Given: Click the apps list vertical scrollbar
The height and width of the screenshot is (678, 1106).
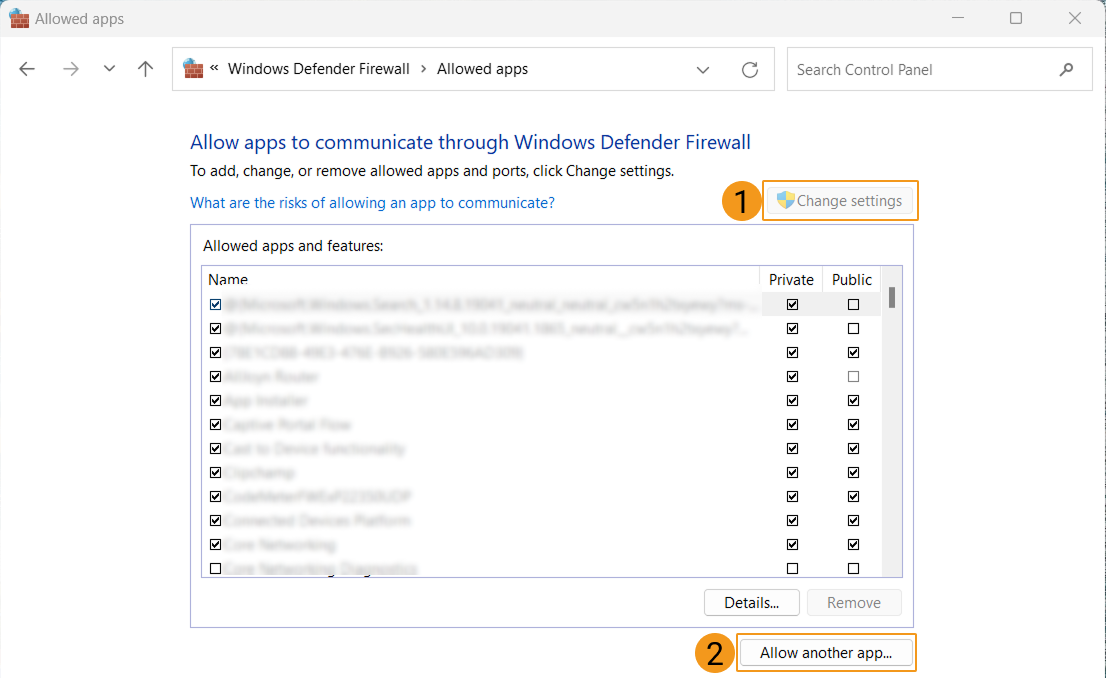Looking at the screenshot, I should 891,420.
